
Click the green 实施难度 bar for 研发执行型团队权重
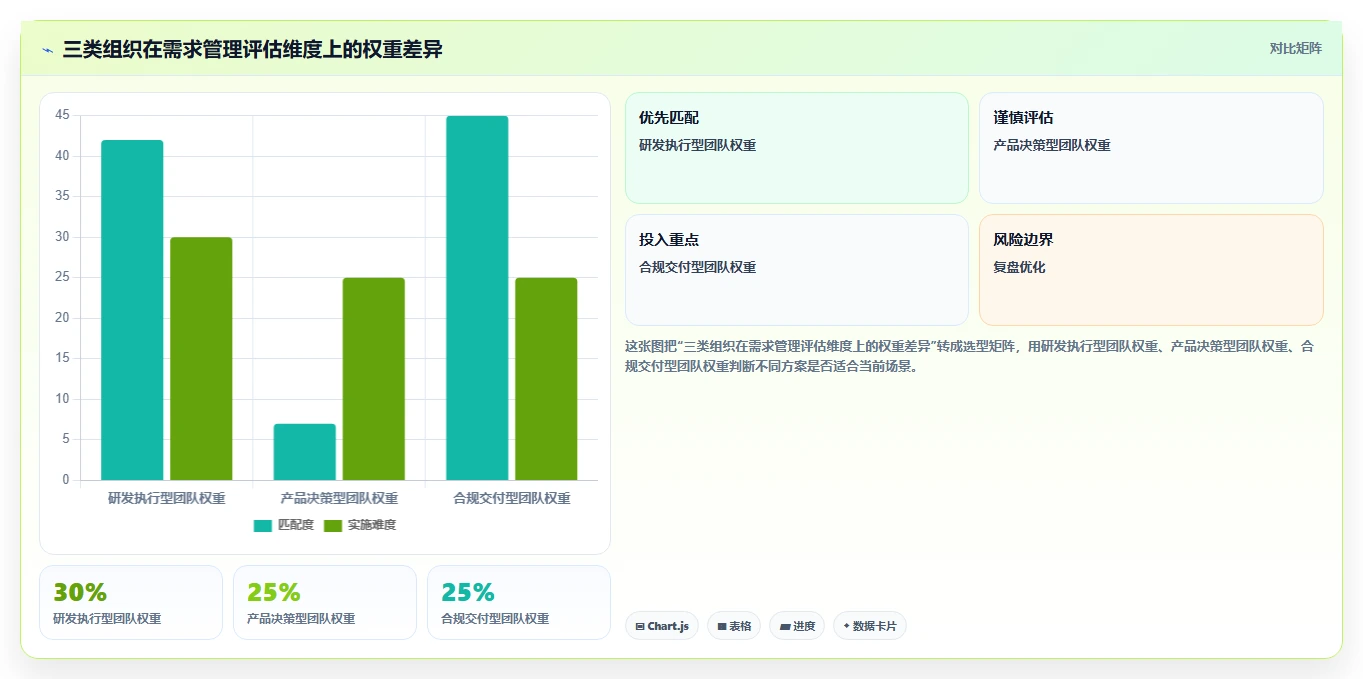click(x=201, y=359)
